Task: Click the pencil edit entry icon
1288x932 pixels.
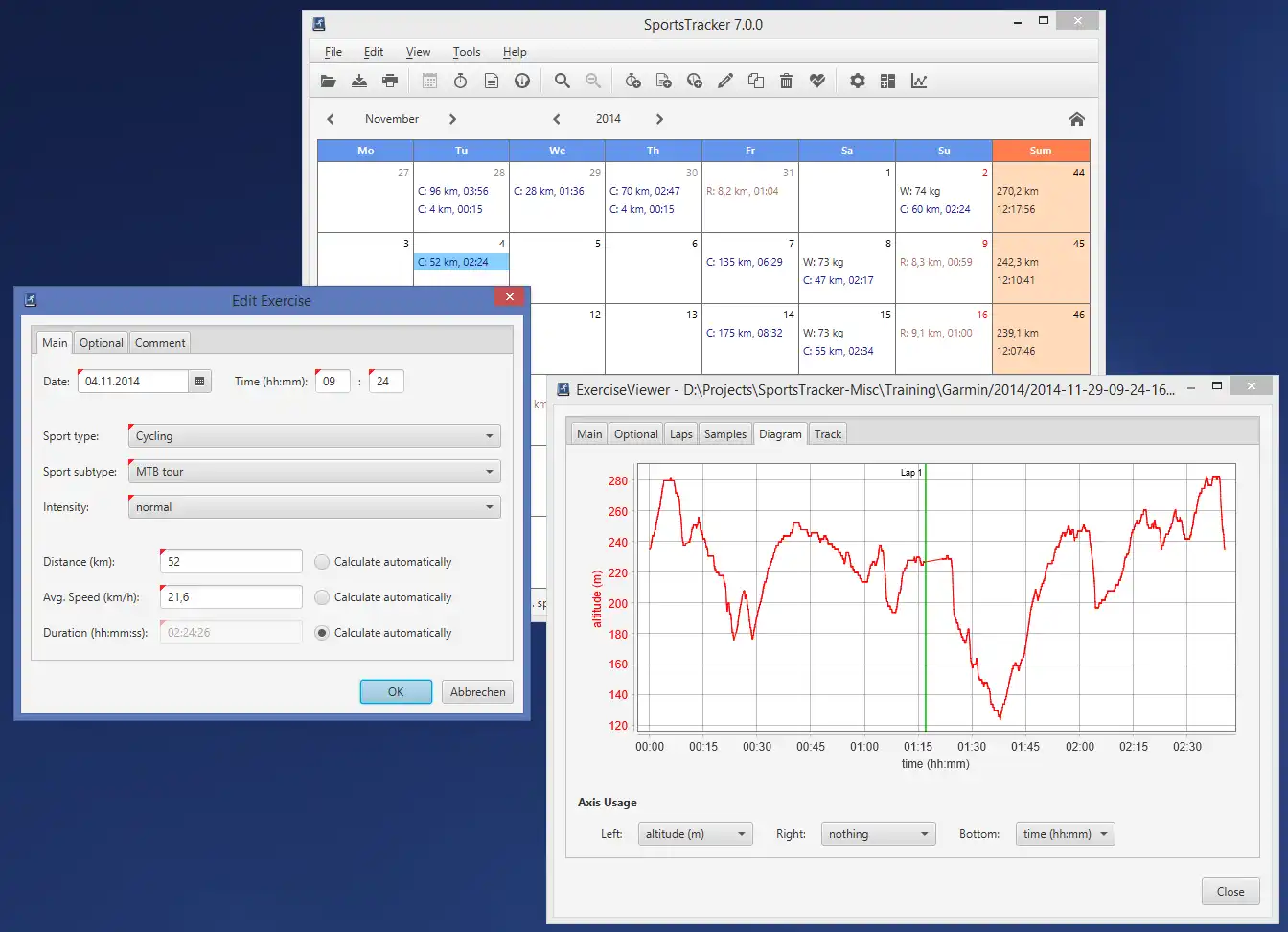Action: pos(725,82)
